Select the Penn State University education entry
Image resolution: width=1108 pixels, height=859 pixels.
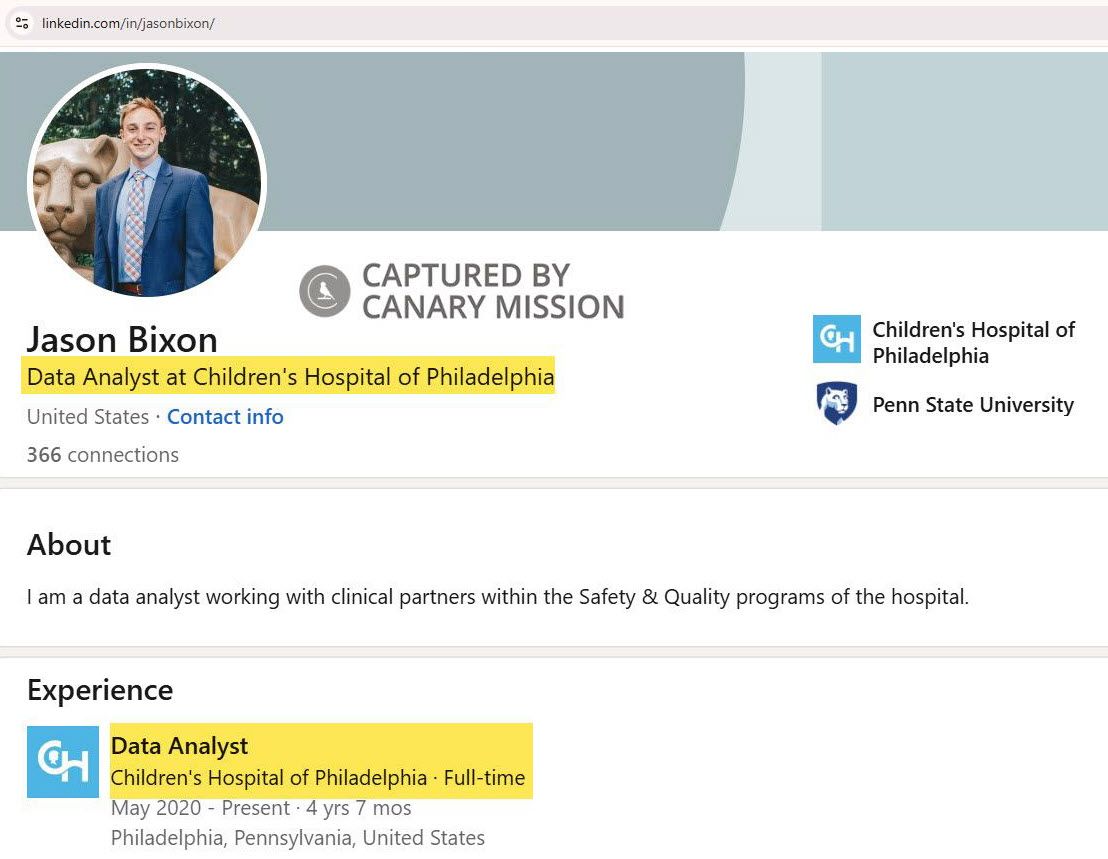[x=973, y=405]
